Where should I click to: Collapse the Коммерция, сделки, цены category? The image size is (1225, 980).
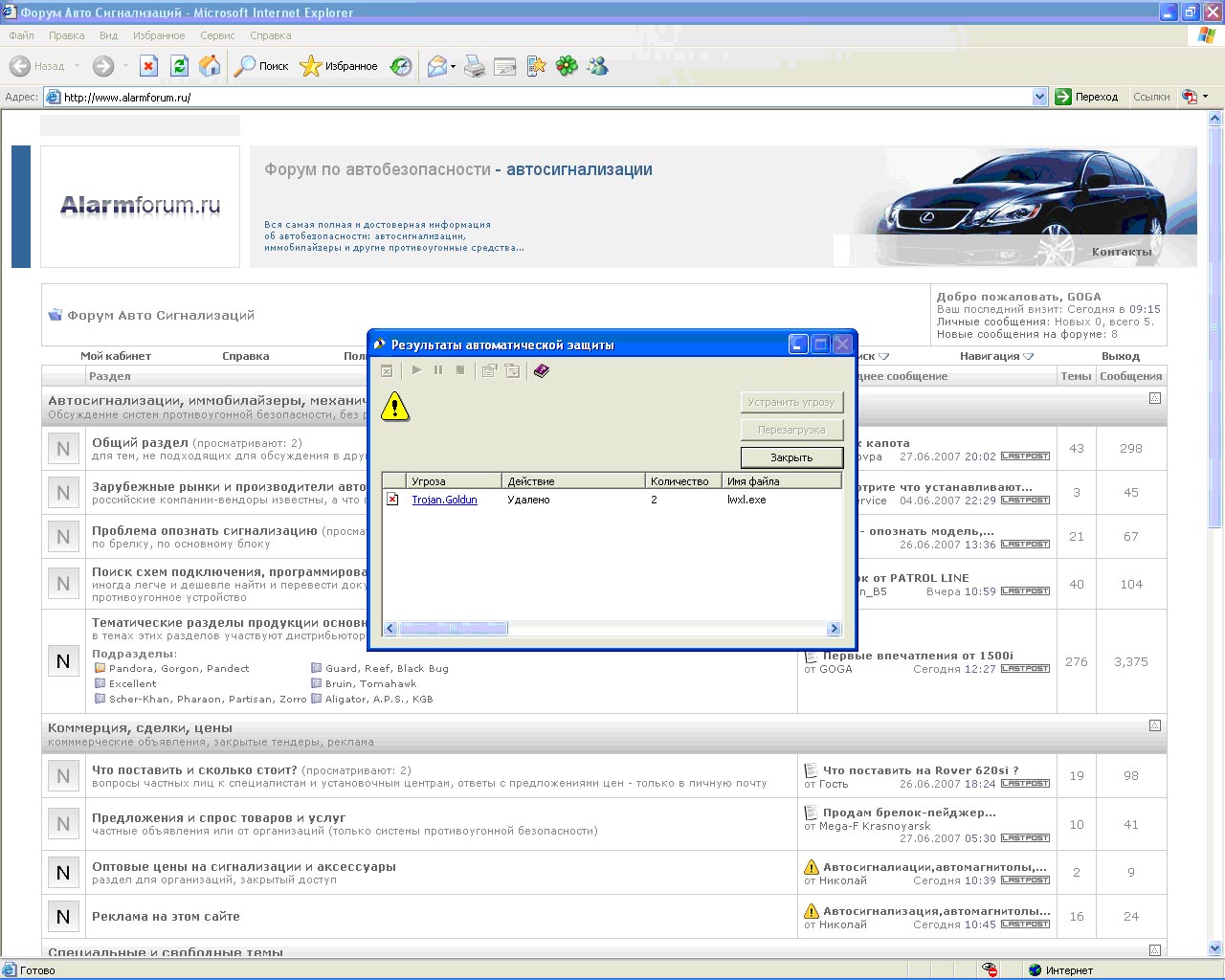coord(1155,725)
